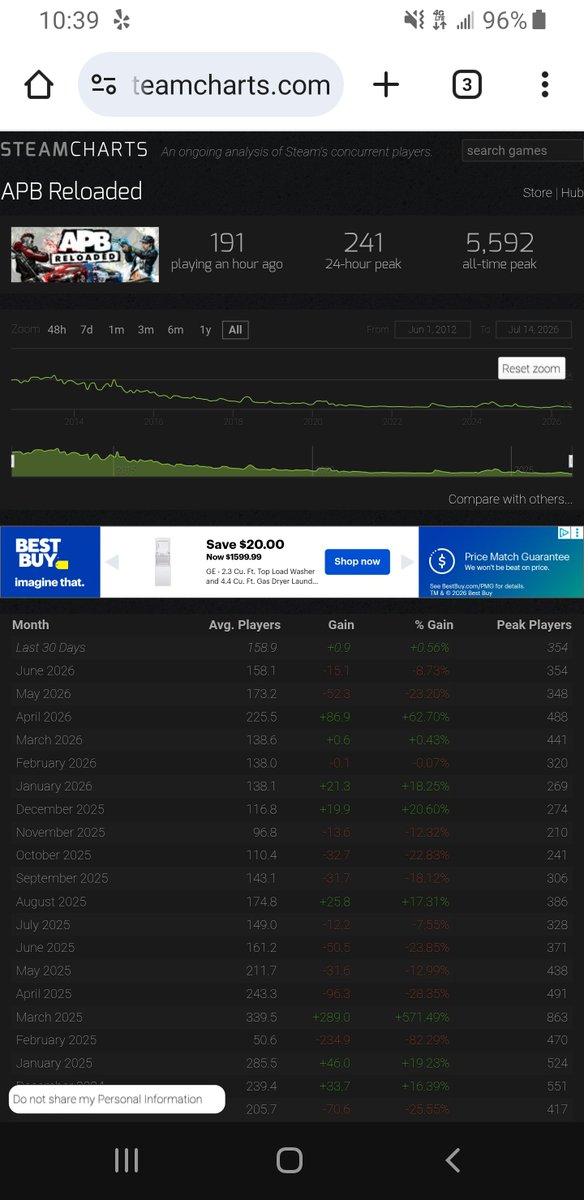Click the 241 24-hour peak stat
Image resolution: width=584 pixels, height=1200 pixels.
[364, 250]
